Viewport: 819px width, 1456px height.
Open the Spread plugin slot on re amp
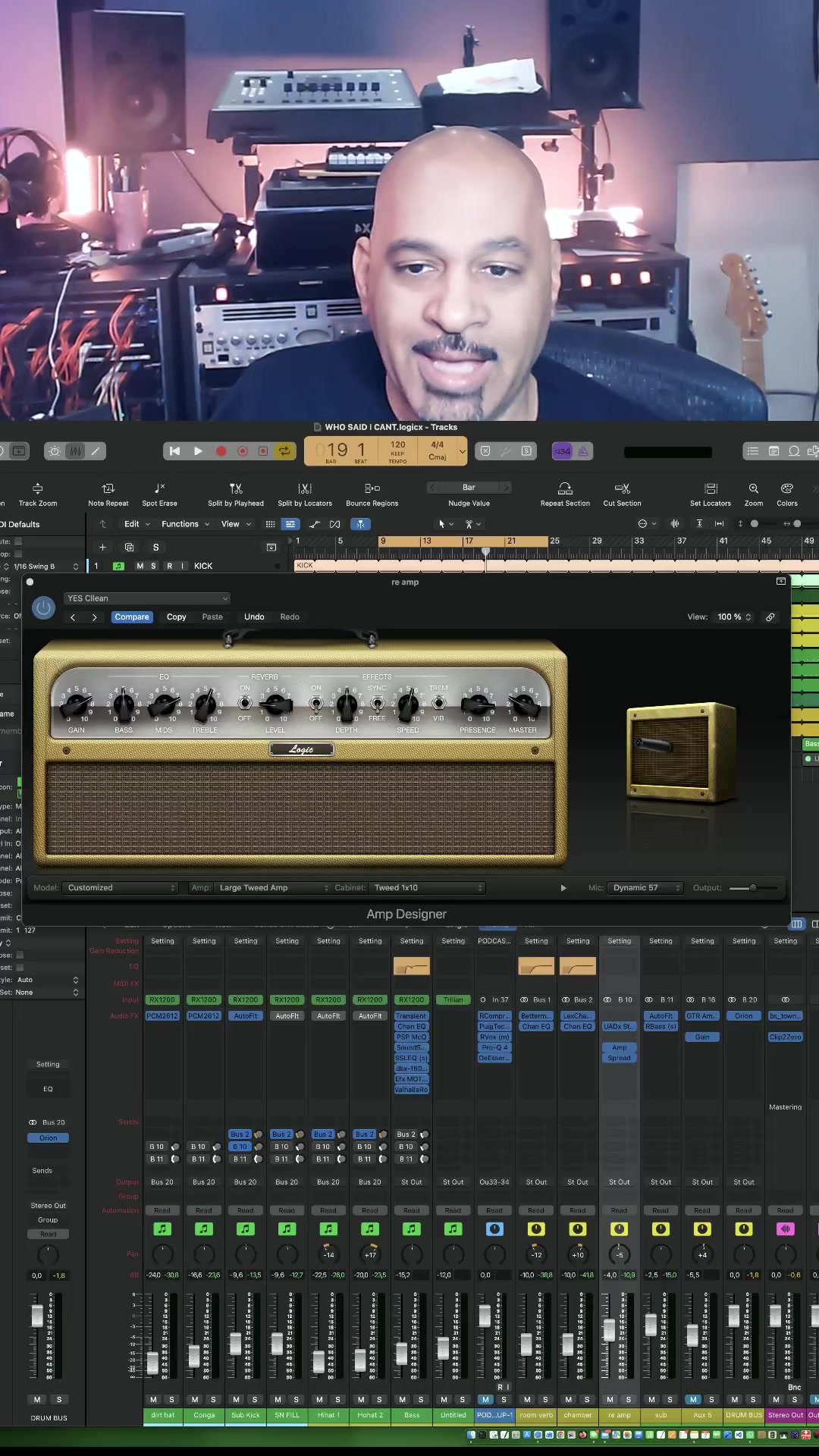coord(620,1058)
